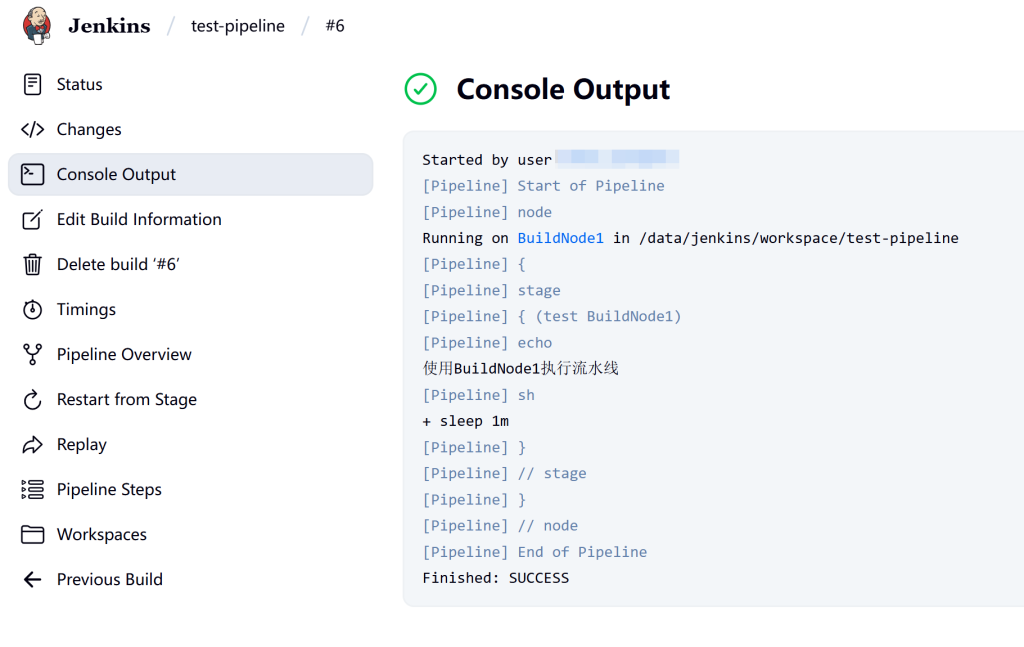Click the Replay arrow icon
Image resolution: width=1024 pixels, height=647 pixels.
click(x=33, y=445)
